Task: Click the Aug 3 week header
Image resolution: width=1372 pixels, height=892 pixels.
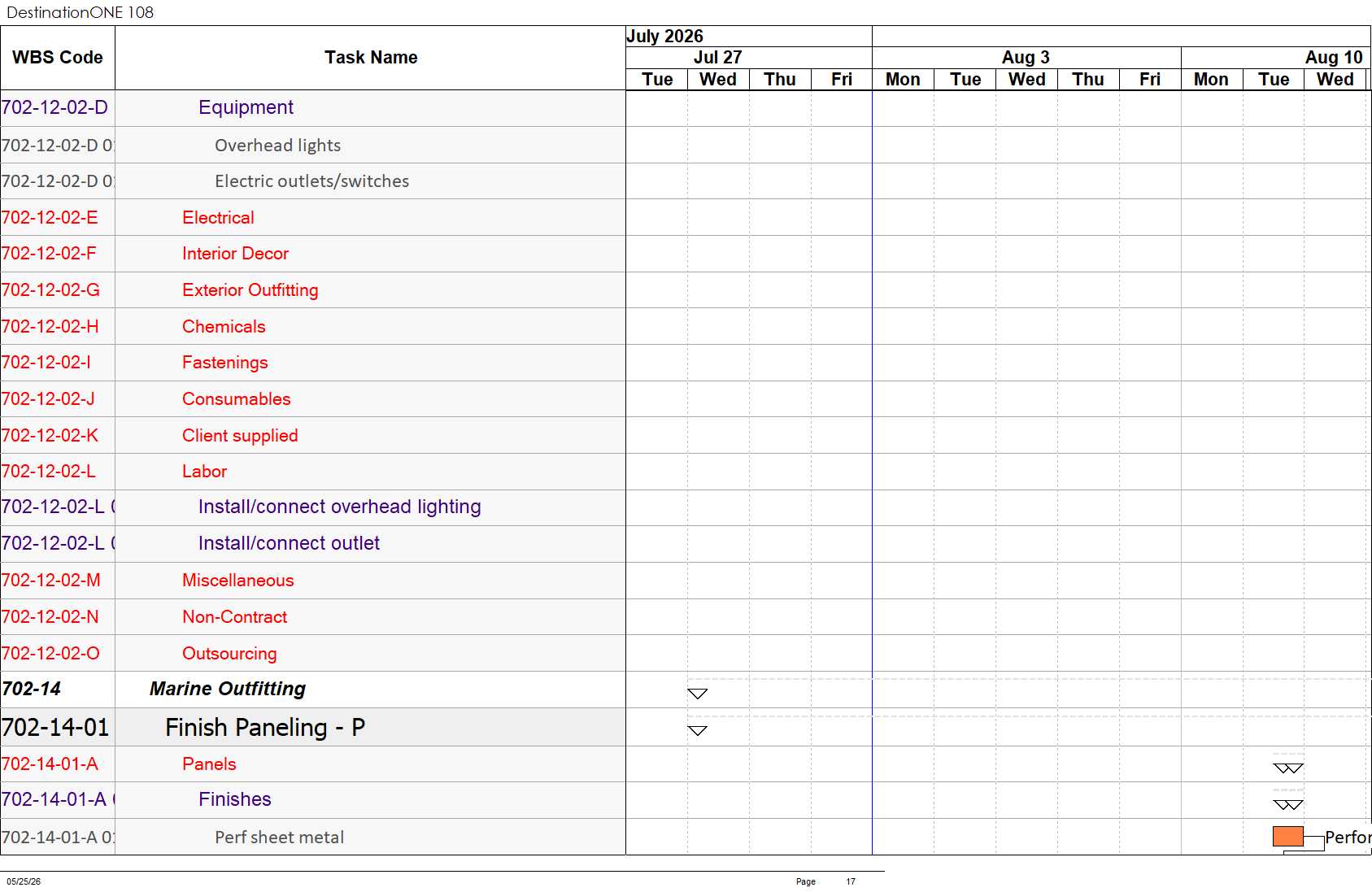Action: [x=1026, y=58]
